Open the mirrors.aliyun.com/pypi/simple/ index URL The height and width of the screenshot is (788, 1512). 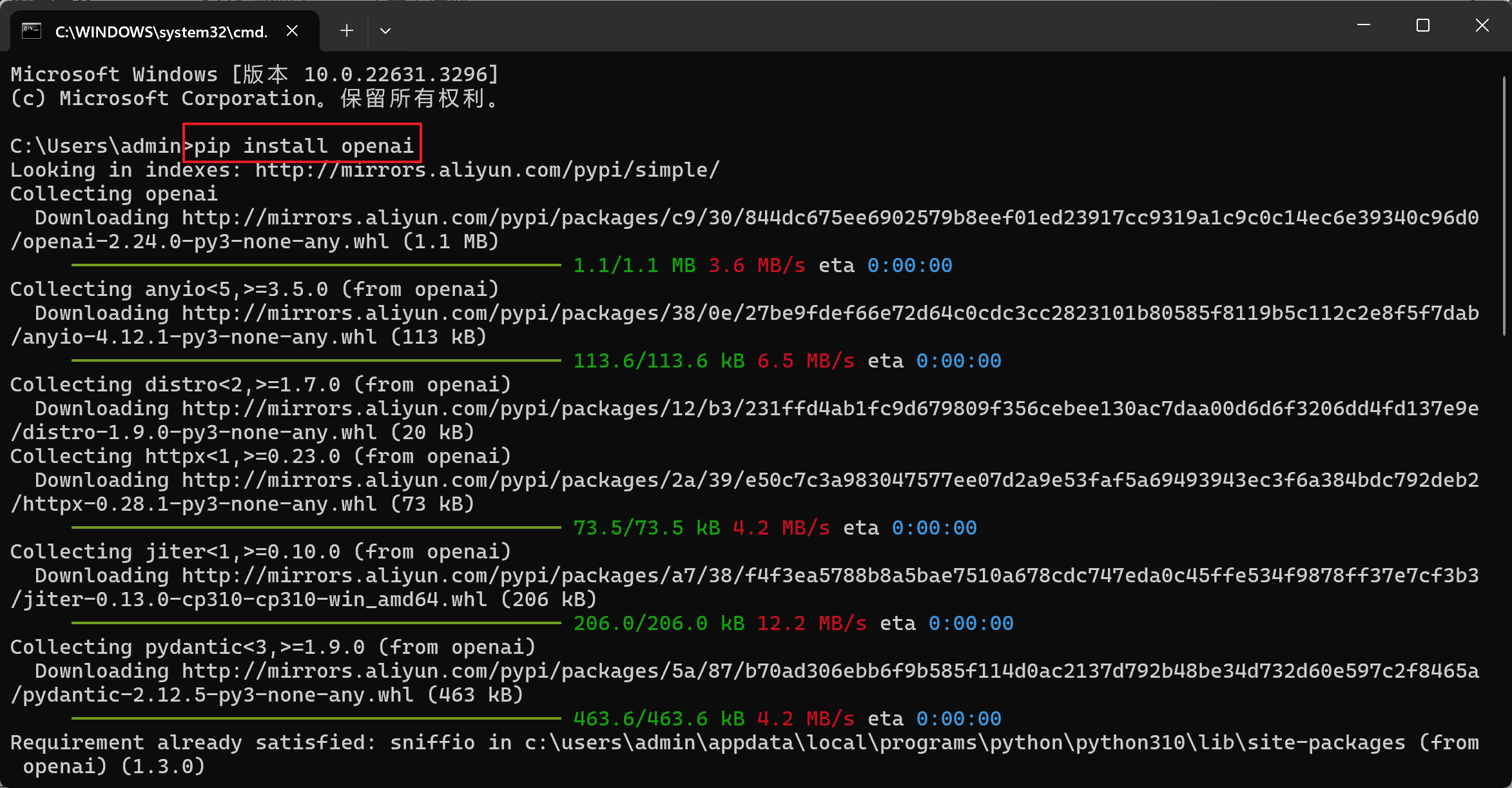pos(487,170)
